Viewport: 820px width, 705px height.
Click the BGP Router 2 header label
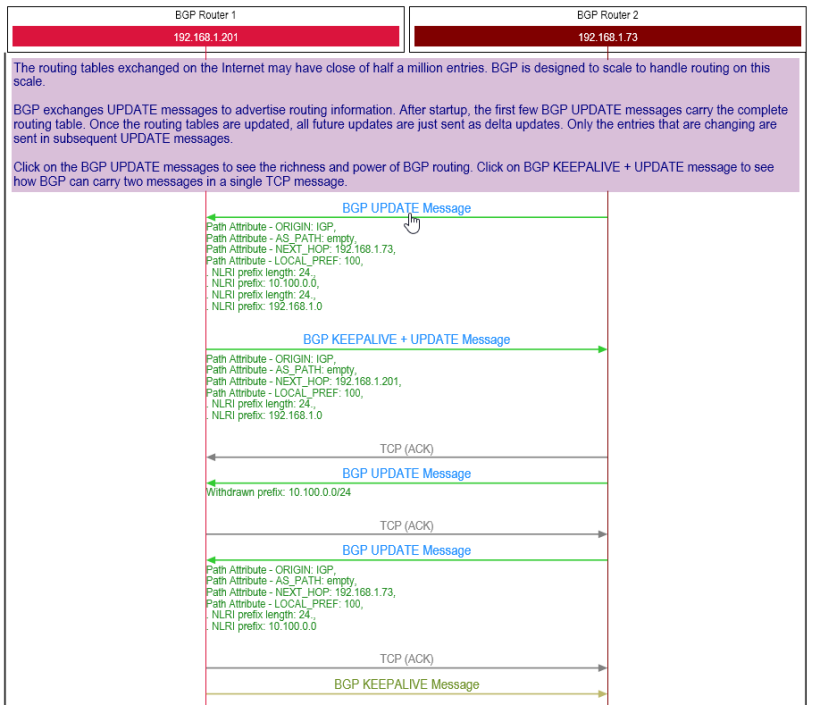pos(607,15)
